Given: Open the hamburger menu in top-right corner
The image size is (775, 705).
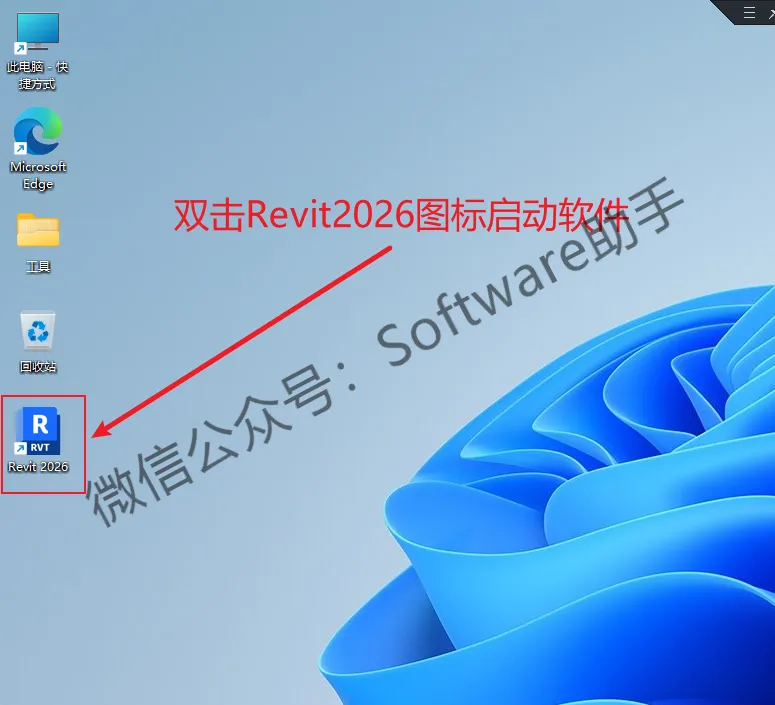Looking at the screenshot, I should tap(749, 12).
